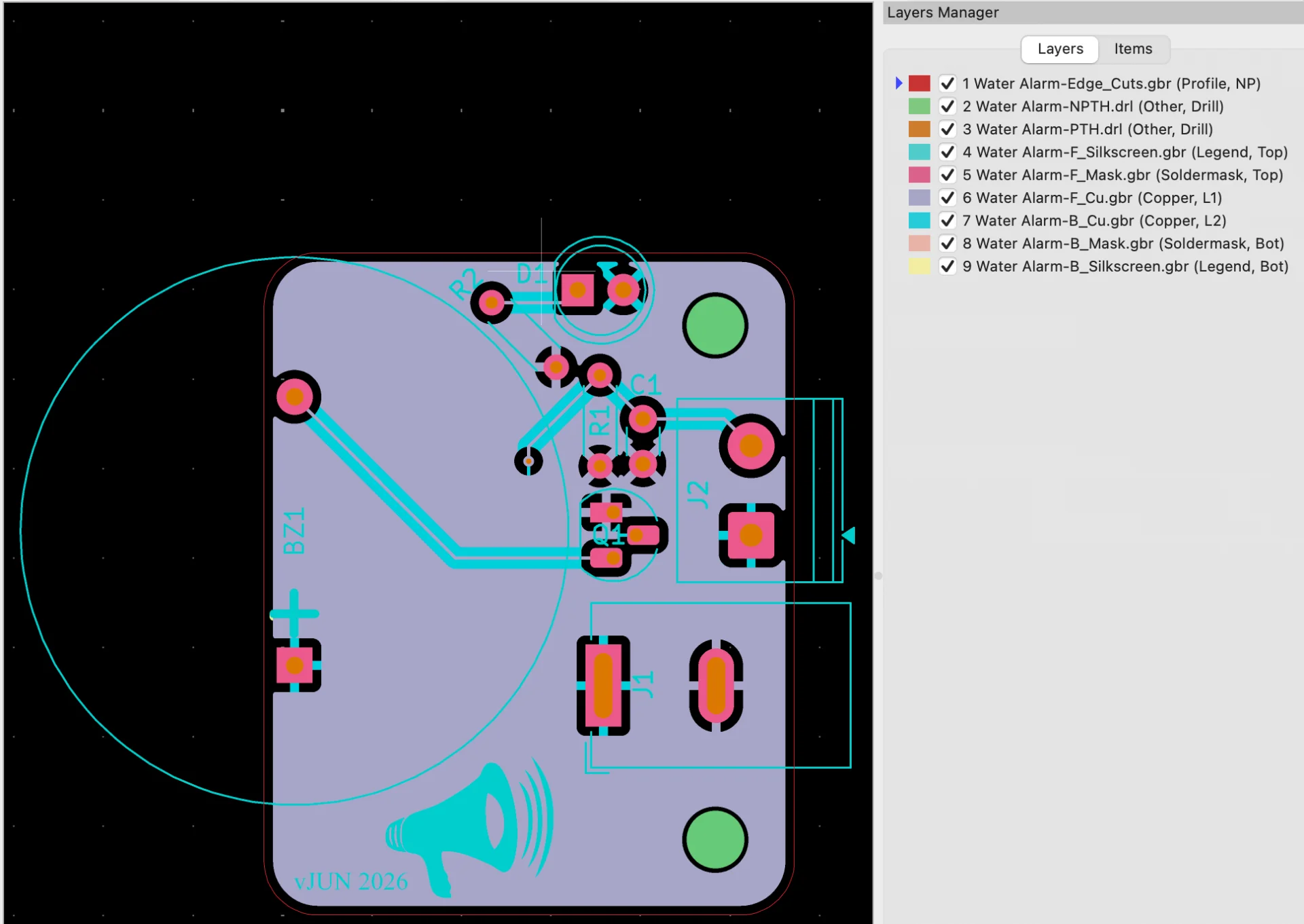This screenshot has height=924, width=1304.
Task: Click the square D1 pad
Action: click(577, 290)
